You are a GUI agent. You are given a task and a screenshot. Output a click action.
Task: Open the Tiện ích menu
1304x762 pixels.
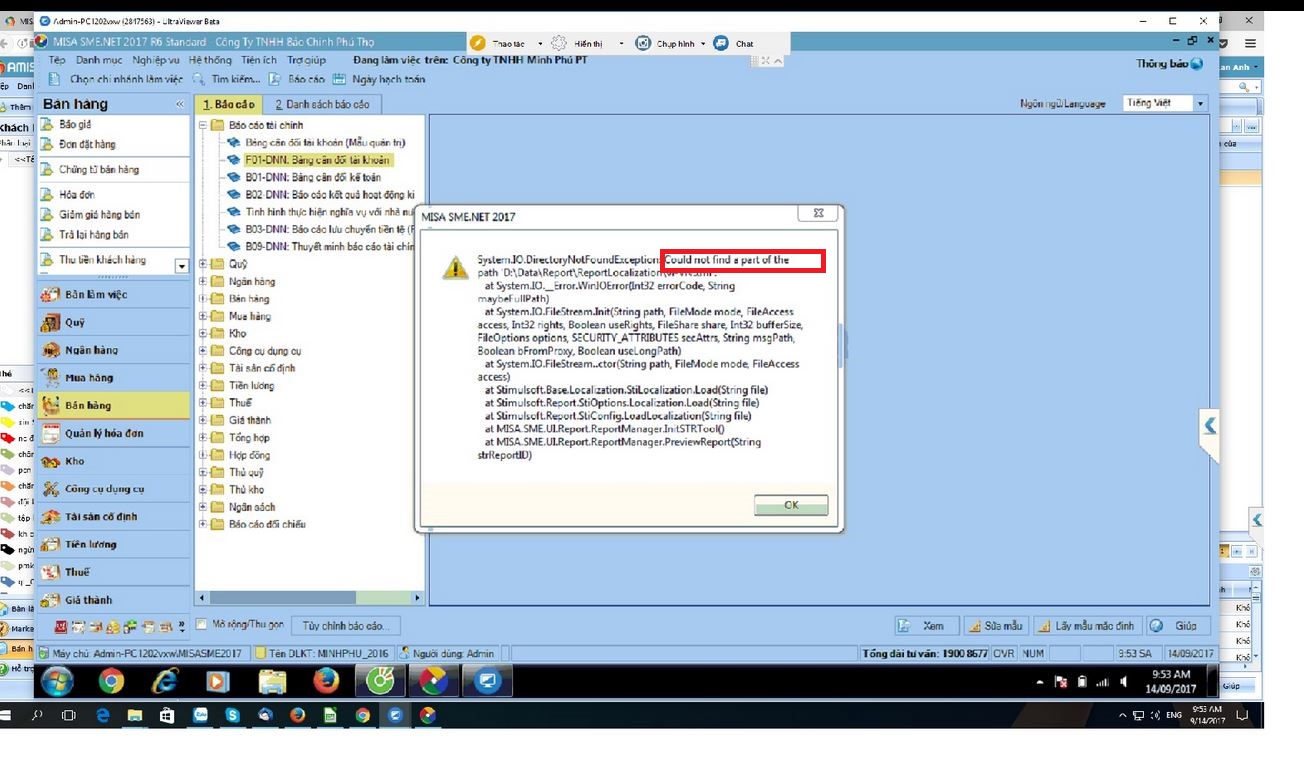(259, 60)
